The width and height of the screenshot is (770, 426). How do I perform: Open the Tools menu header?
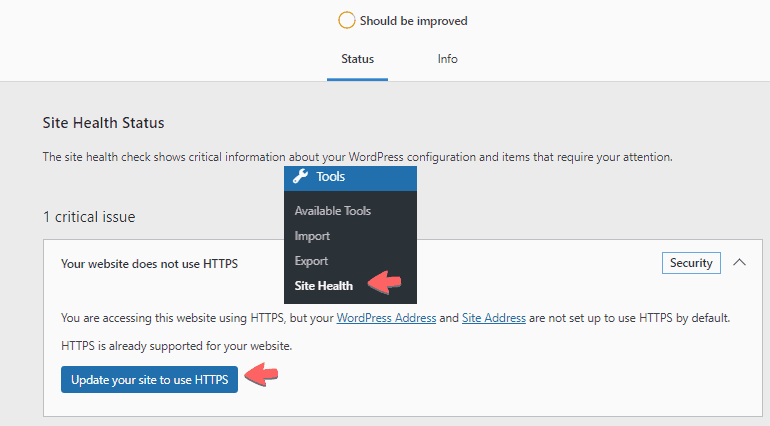(x=350, y=178)
